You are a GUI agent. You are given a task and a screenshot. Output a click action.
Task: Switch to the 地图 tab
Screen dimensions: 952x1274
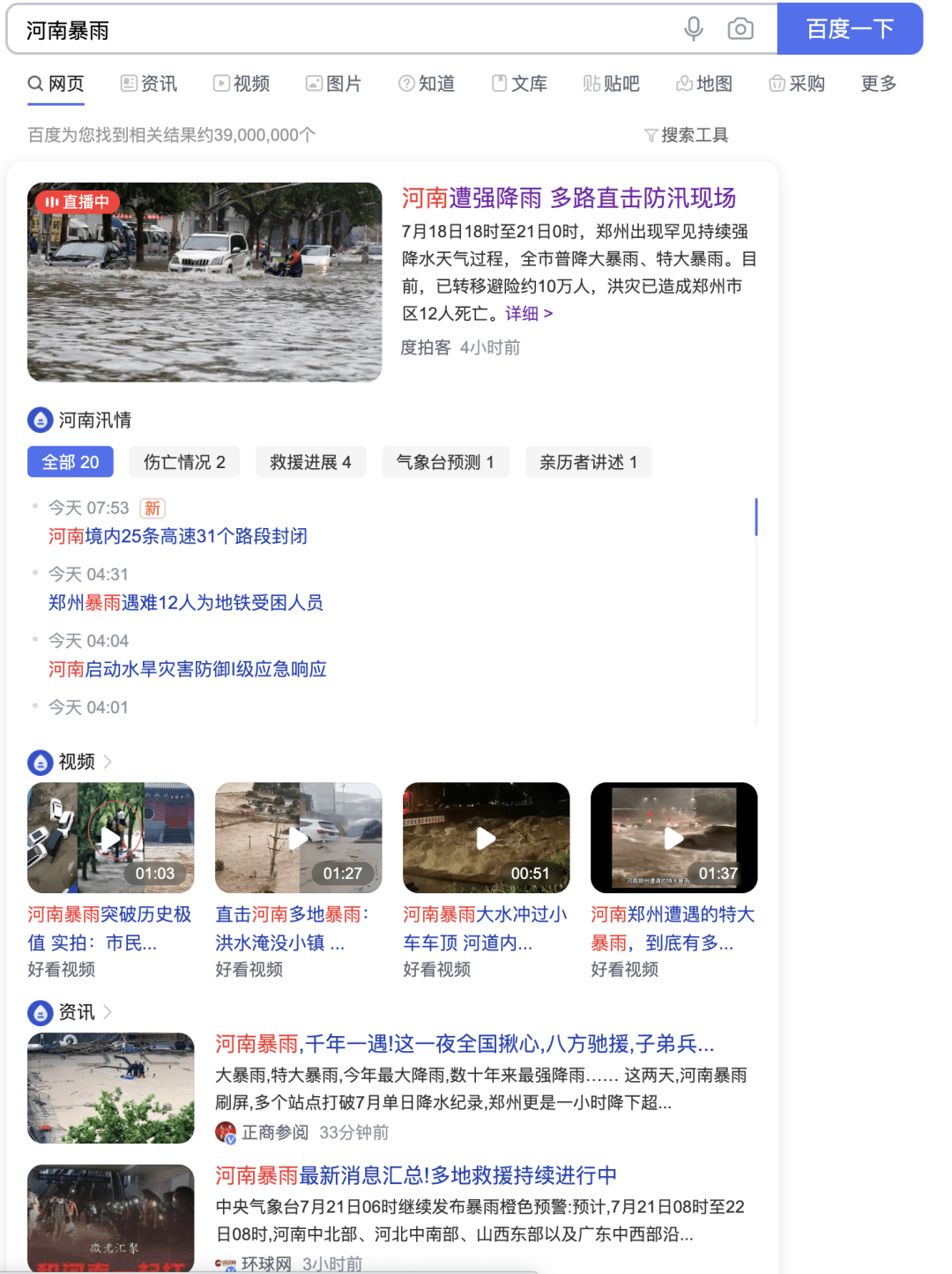point(704,84)
